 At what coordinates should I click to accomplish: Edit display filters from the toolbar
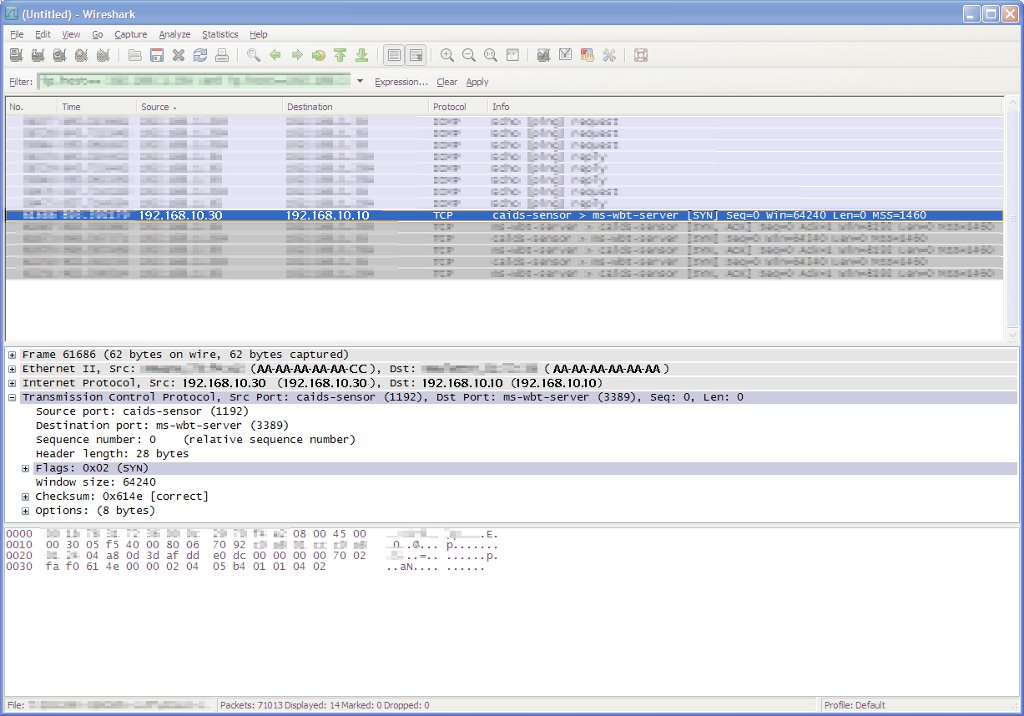[x=566, y=56]
